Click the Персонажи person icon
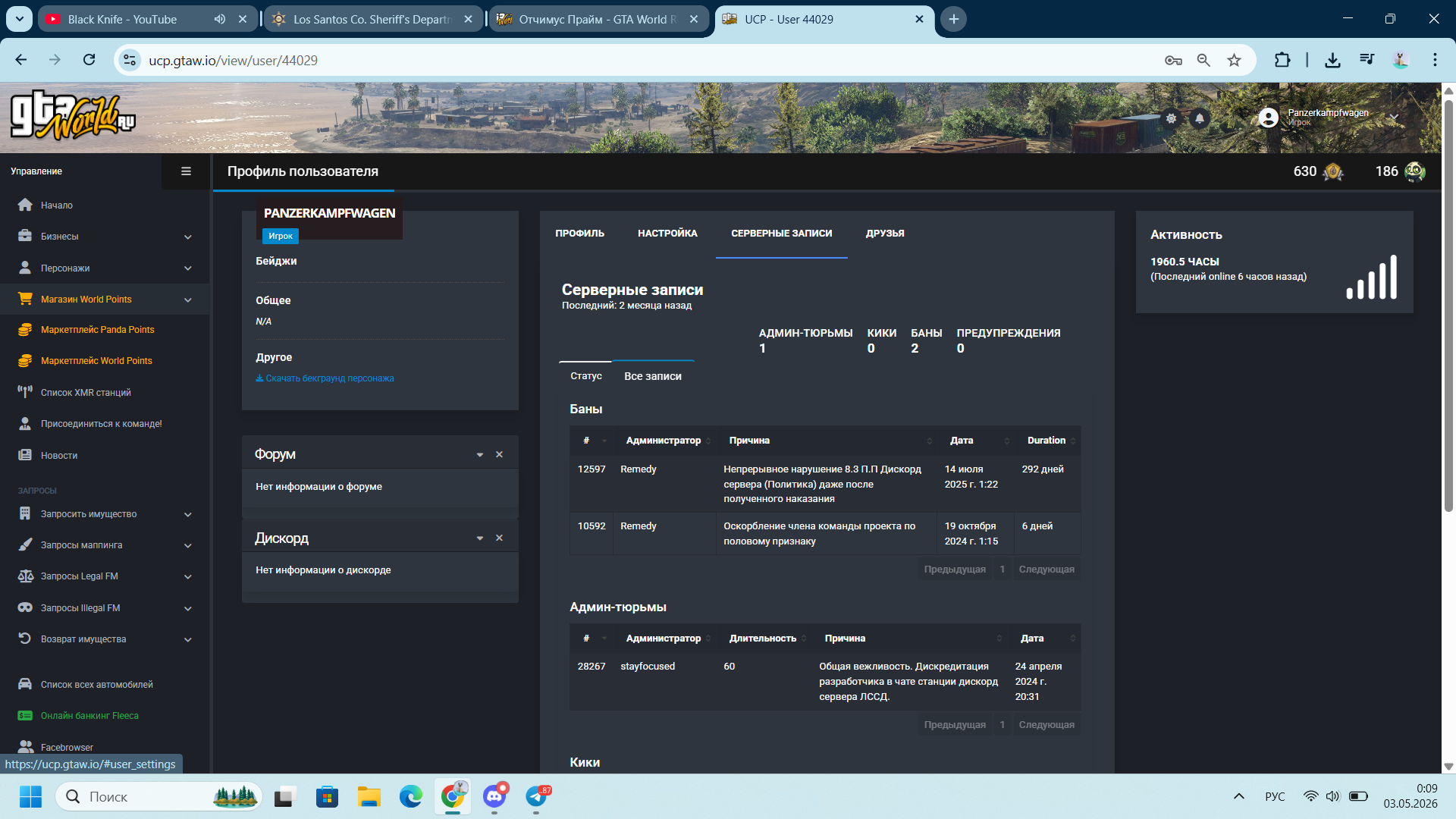 (25, 268)
